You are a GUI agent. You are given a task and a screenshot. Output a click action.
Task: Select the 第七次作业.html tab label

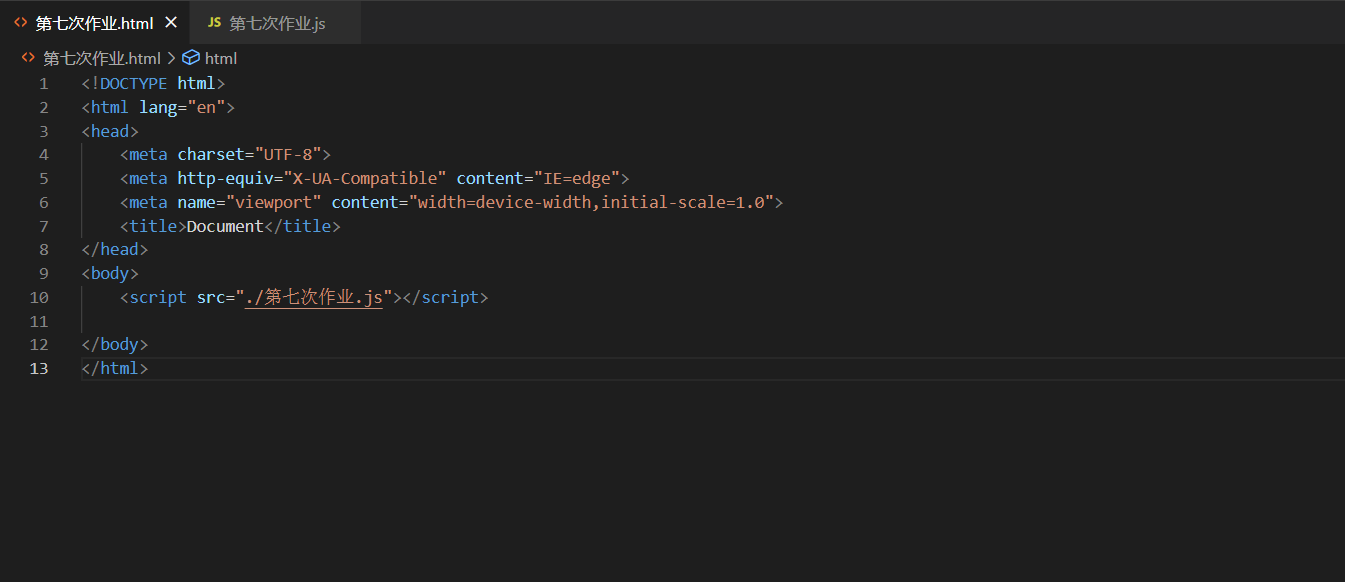tap(94, 23)
